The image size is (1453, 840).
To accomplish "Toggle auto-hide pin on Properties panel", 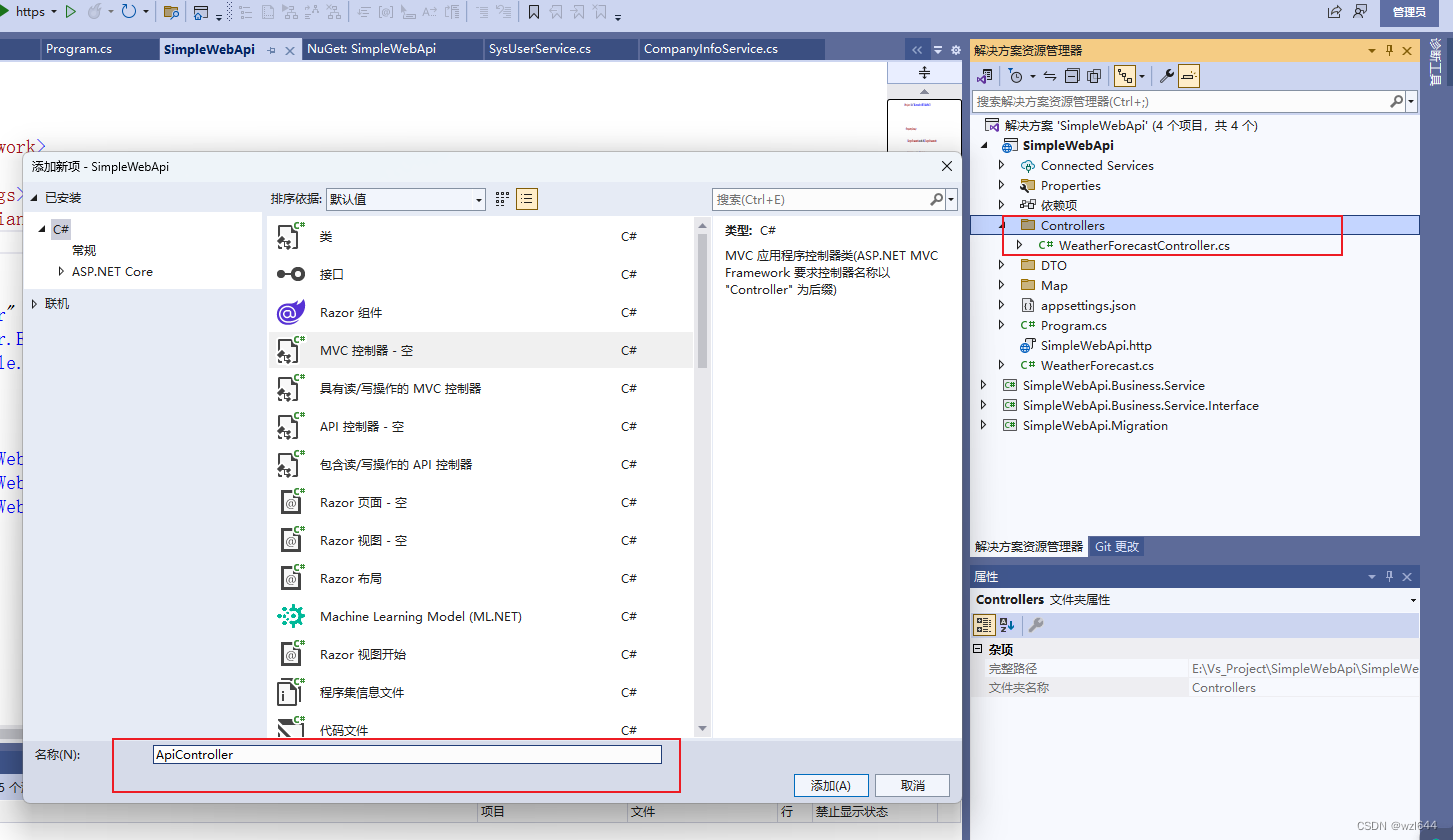I will click(x=1388, y=577).
